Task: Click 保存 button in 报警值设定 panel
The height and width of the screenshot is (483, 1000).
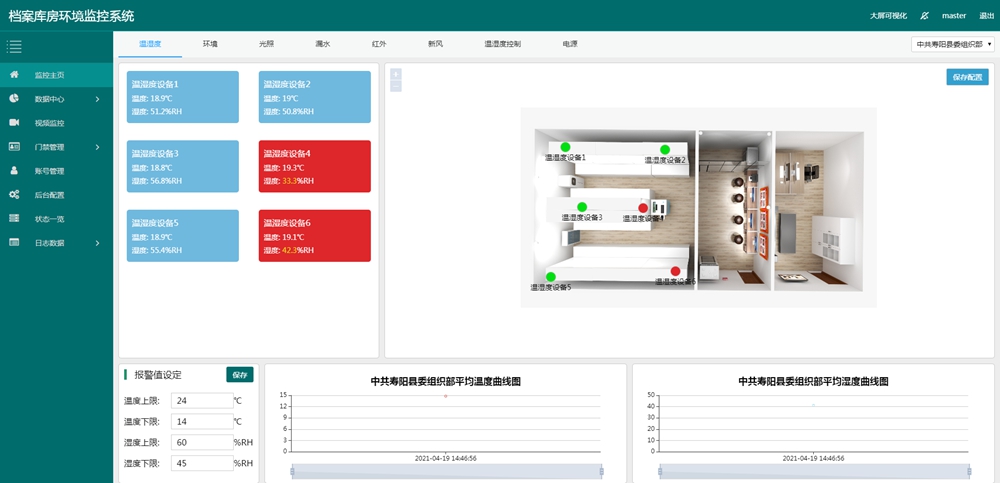Action: [x=240, y=375]
